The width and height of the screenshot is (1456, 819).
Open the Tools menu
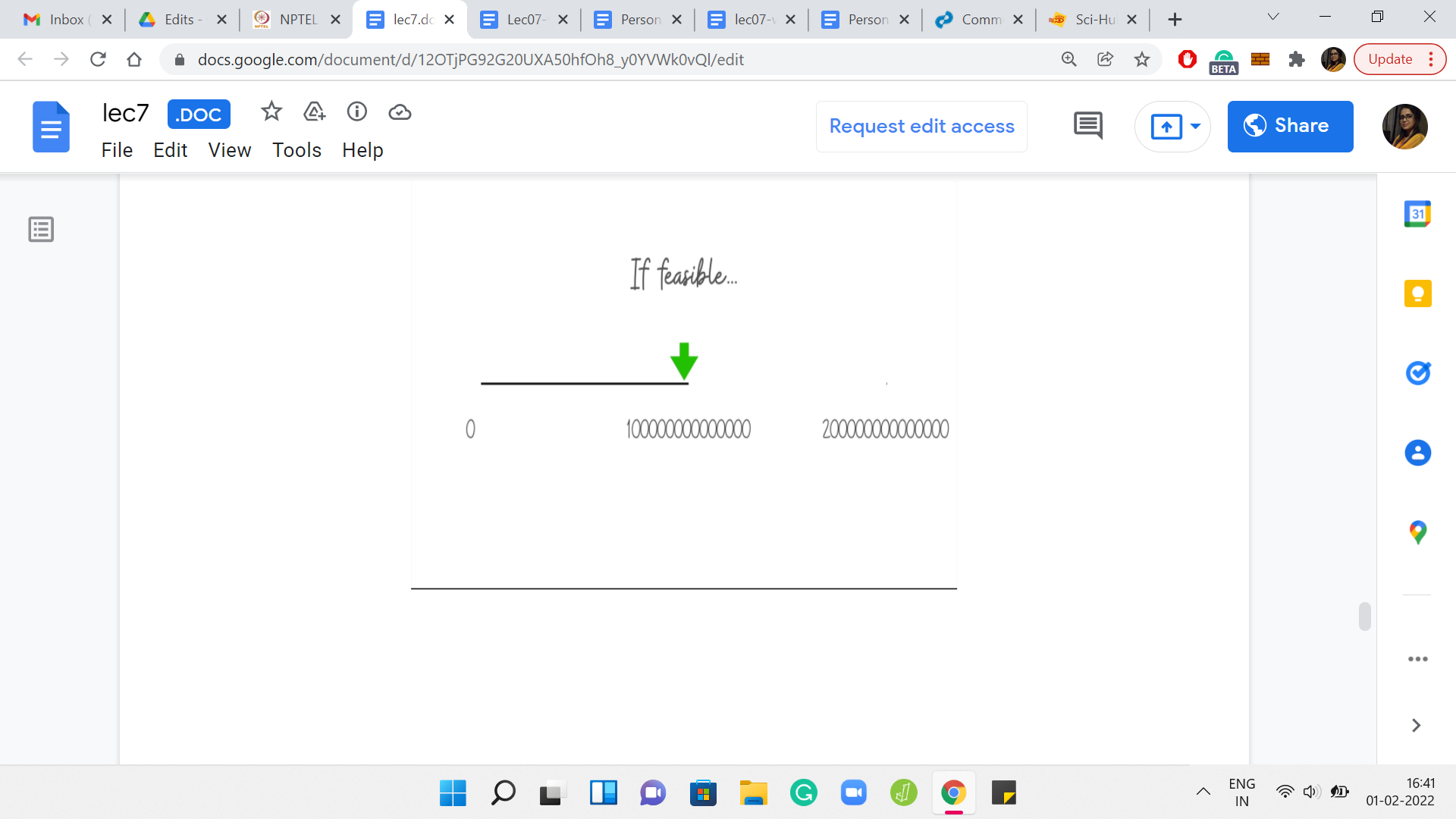click(x=297, y=150)
